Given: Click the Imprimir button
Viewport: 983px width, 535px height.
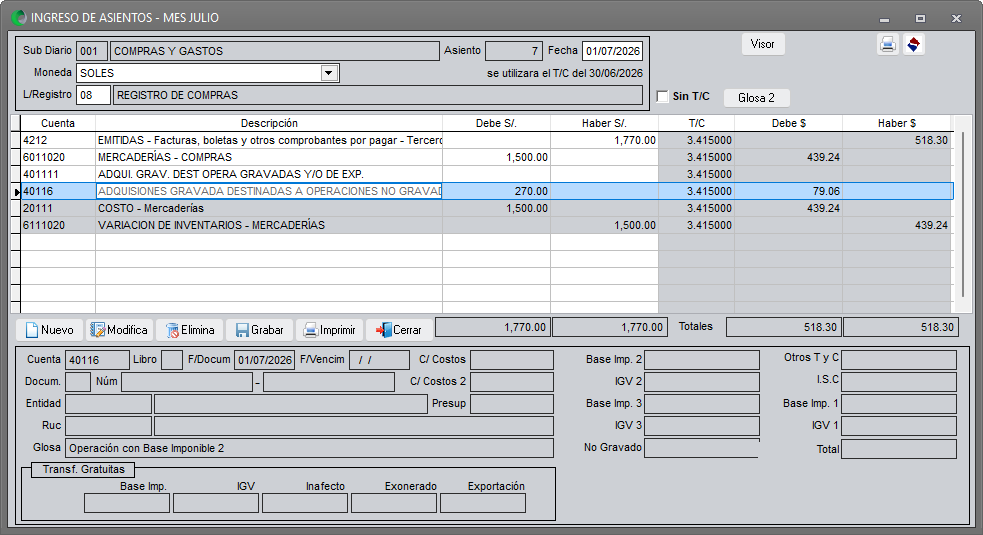Looking at the screenshot, I should [x=330, y=330].
